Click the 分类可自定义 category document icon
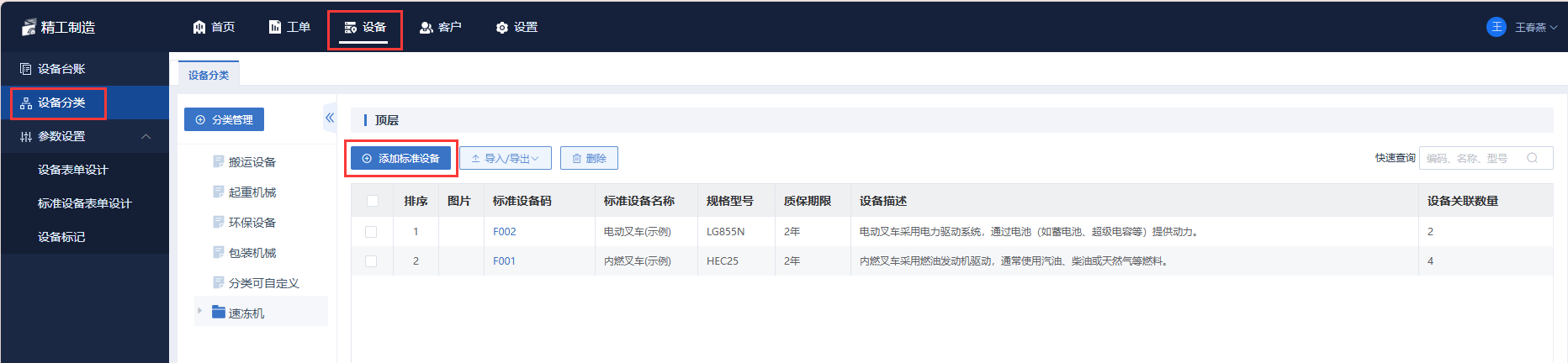The height and width of the screenshot is (363, 1568). (219, 282)
